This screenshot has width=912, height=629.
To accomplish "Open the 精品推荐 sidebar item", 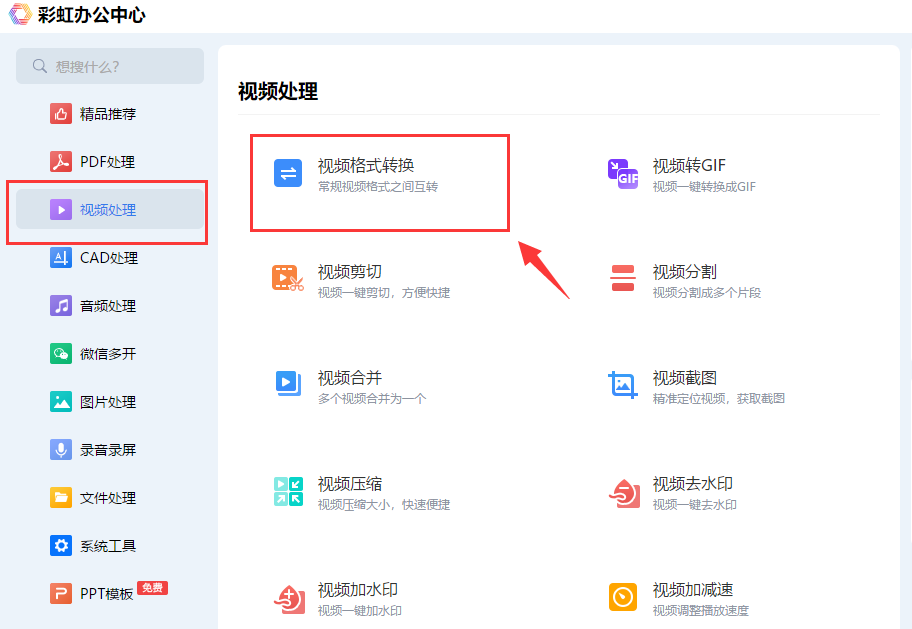I will pyautogui.click(x=110, y=114).
